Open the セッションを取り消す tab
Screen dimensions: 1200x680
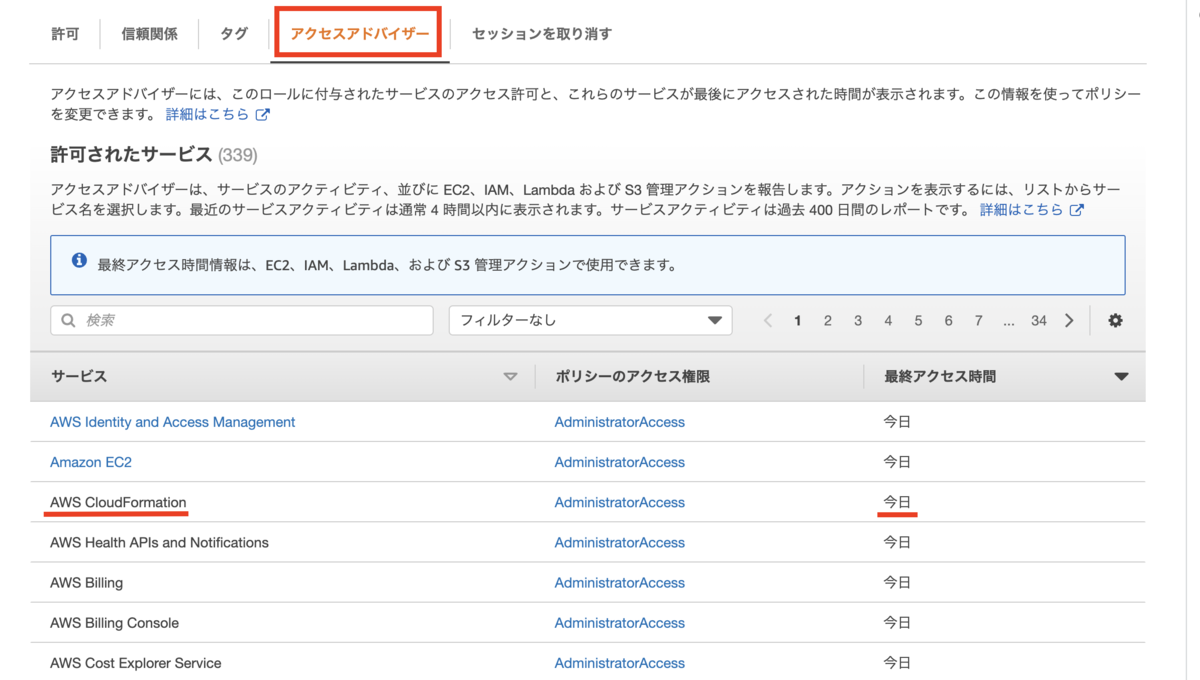coord(542,34)
